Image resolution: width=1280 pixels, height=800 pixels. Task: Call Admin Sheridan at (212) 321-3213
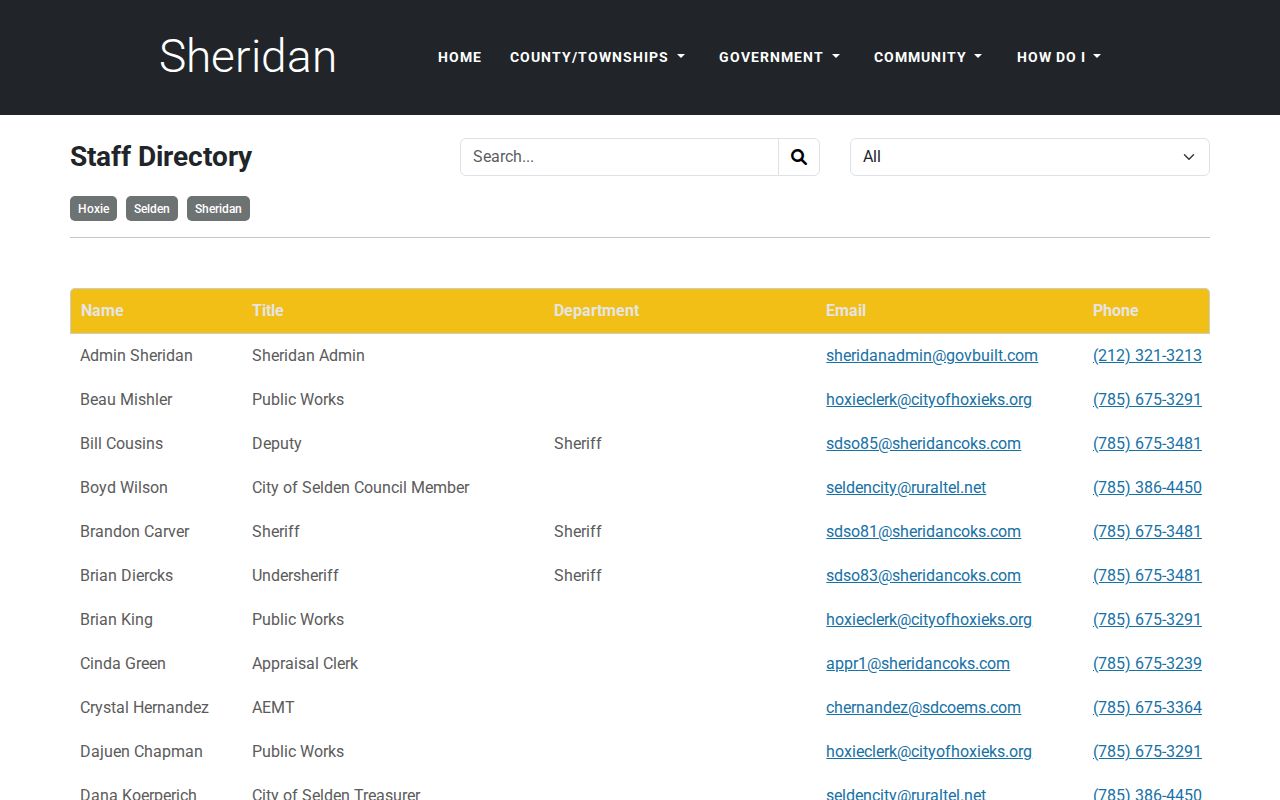click(1147, 355)
